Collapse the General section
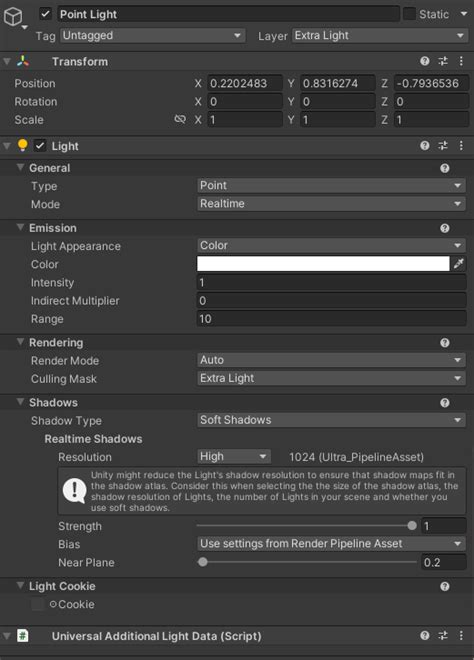474x660 pixels. (x=20, y=168)
